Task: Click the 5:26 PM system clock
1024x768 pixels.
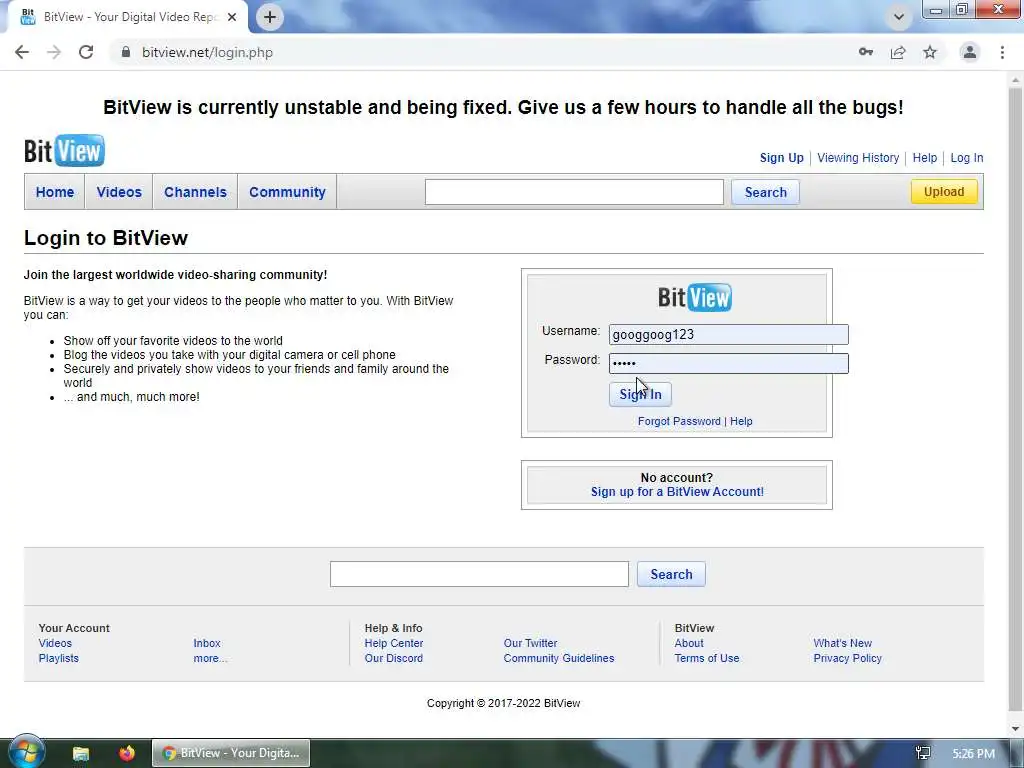Action: coord(973,754)
